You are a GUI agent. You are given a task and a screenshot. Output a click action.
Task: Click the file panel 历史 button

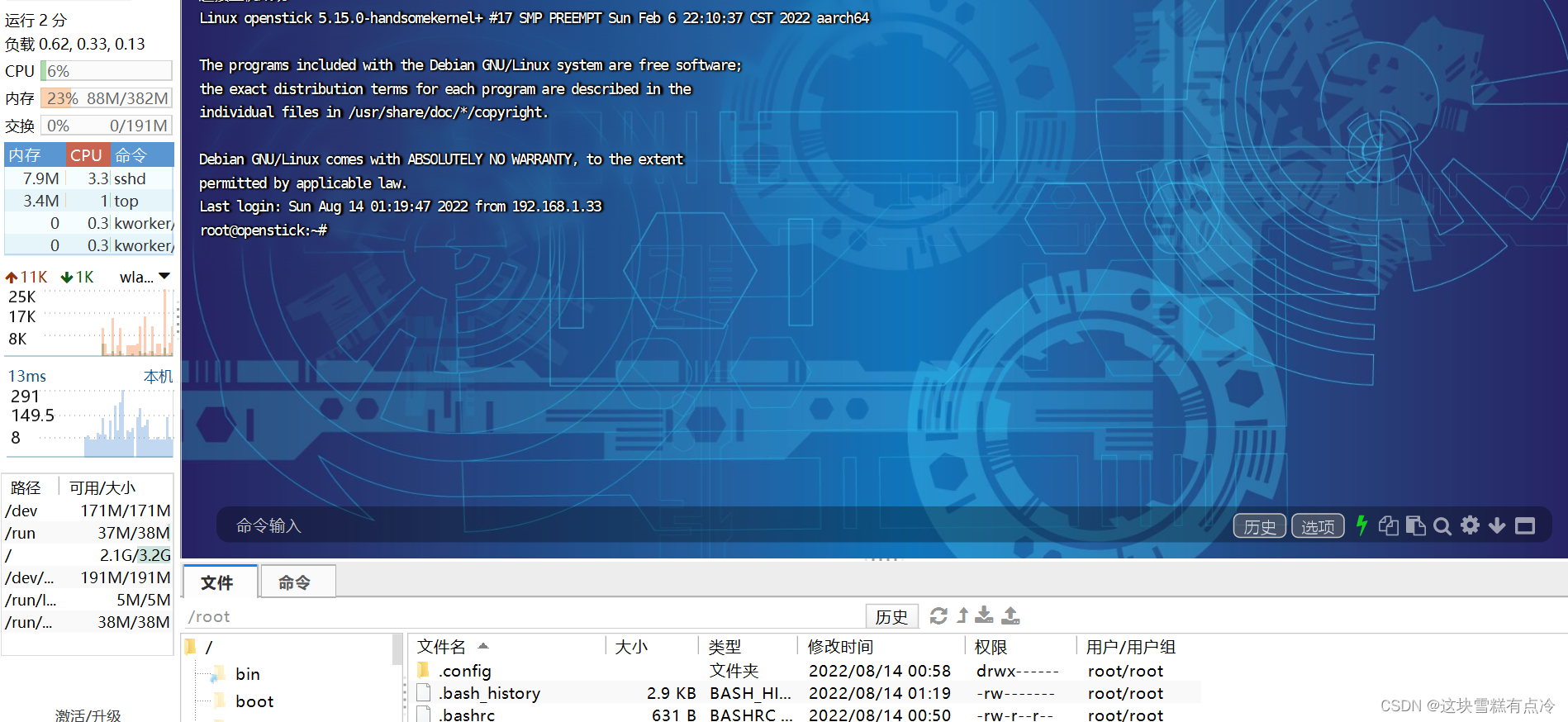(x=891, y=616)
